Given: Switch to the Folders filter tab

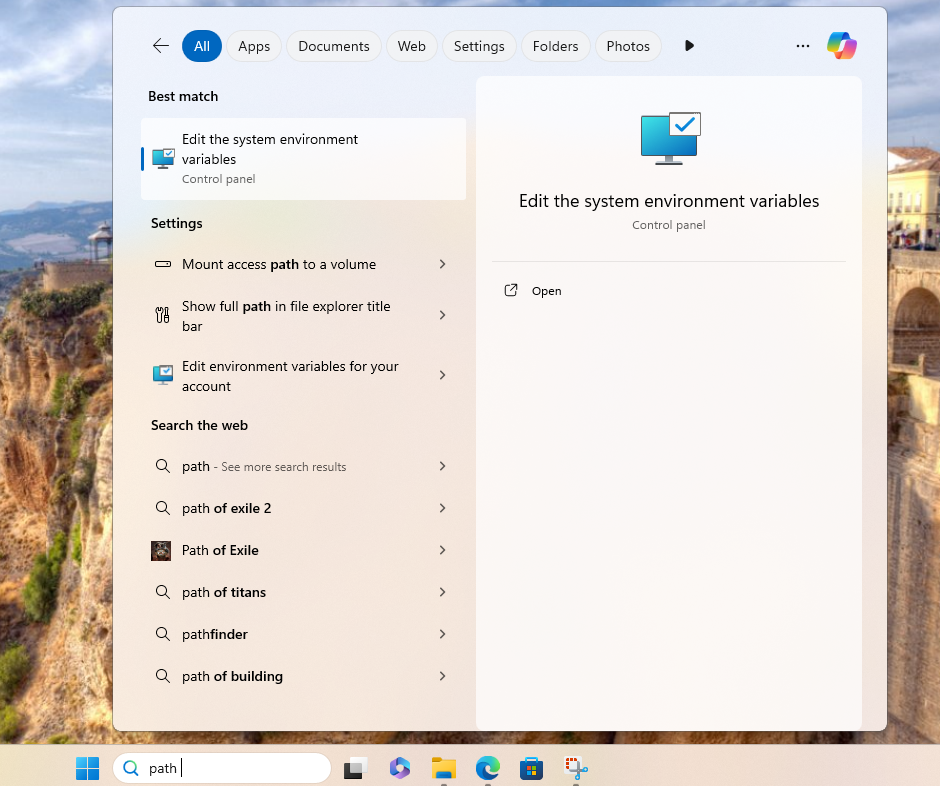Looking at the screenshot, I should pos(556,46).
